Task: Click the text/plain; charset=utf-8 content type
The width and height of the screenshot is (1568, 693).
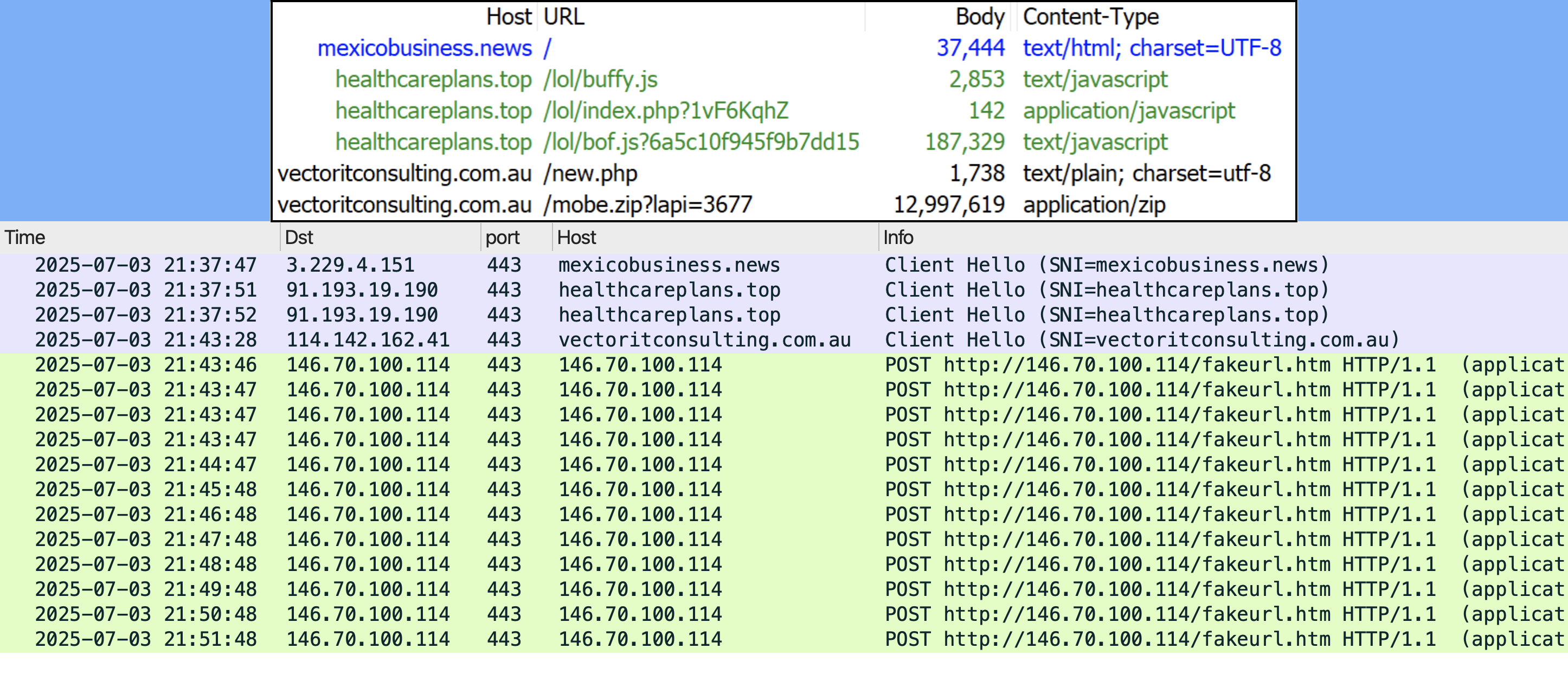Action: [1146, 174]
